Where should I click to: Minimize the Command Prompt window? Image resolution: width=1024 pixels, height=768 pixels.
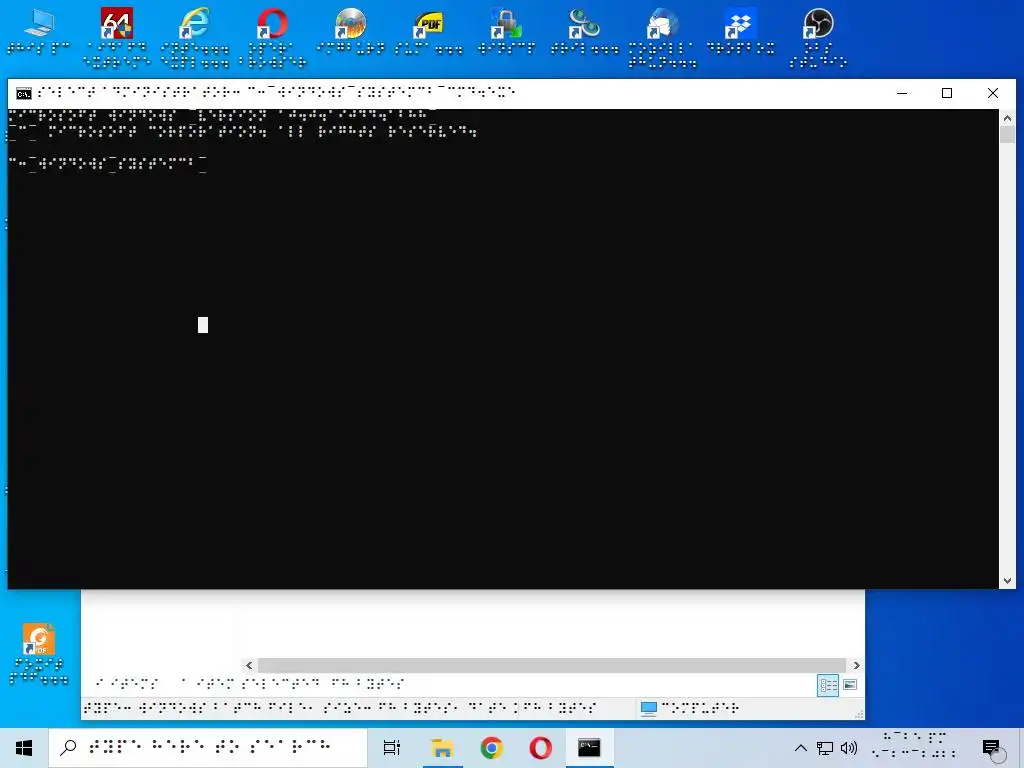tap(902, 93)
